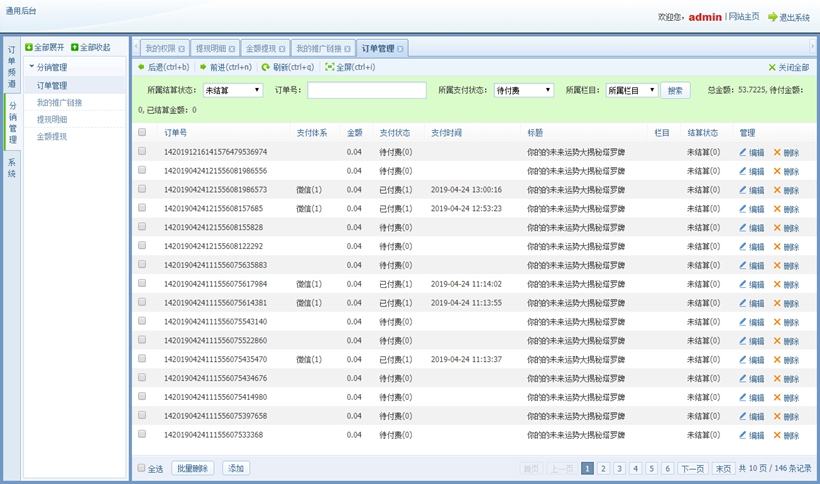This screenshot has width=820, height=484.
Task: Click 退出系统 logout icon
Action: (x=772, y=17)
